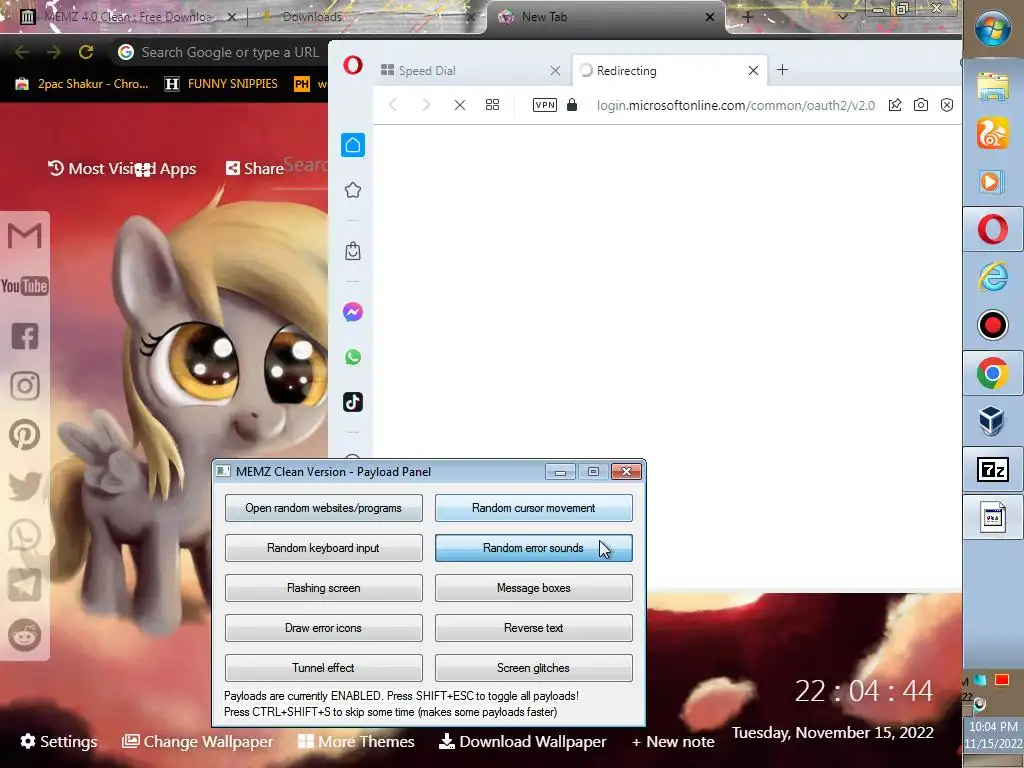
Task: Switch to Downloads tab in Chrome
Action: (x=366, y=17)
